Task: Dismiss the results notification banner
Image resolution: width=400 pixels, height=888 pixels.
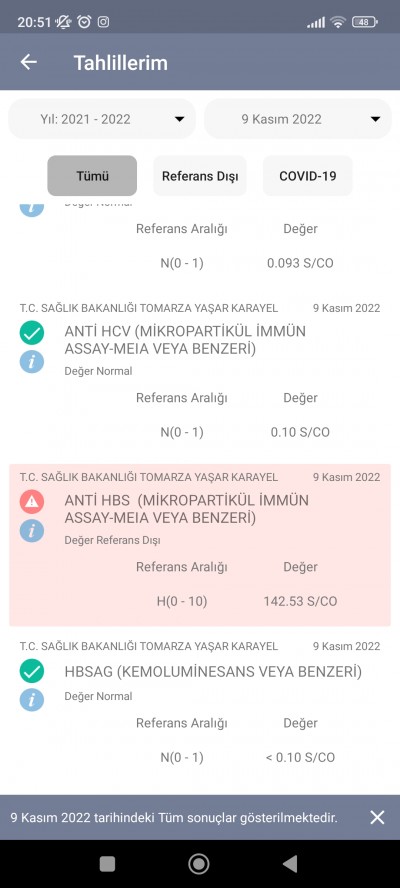Action: (377, 817)
